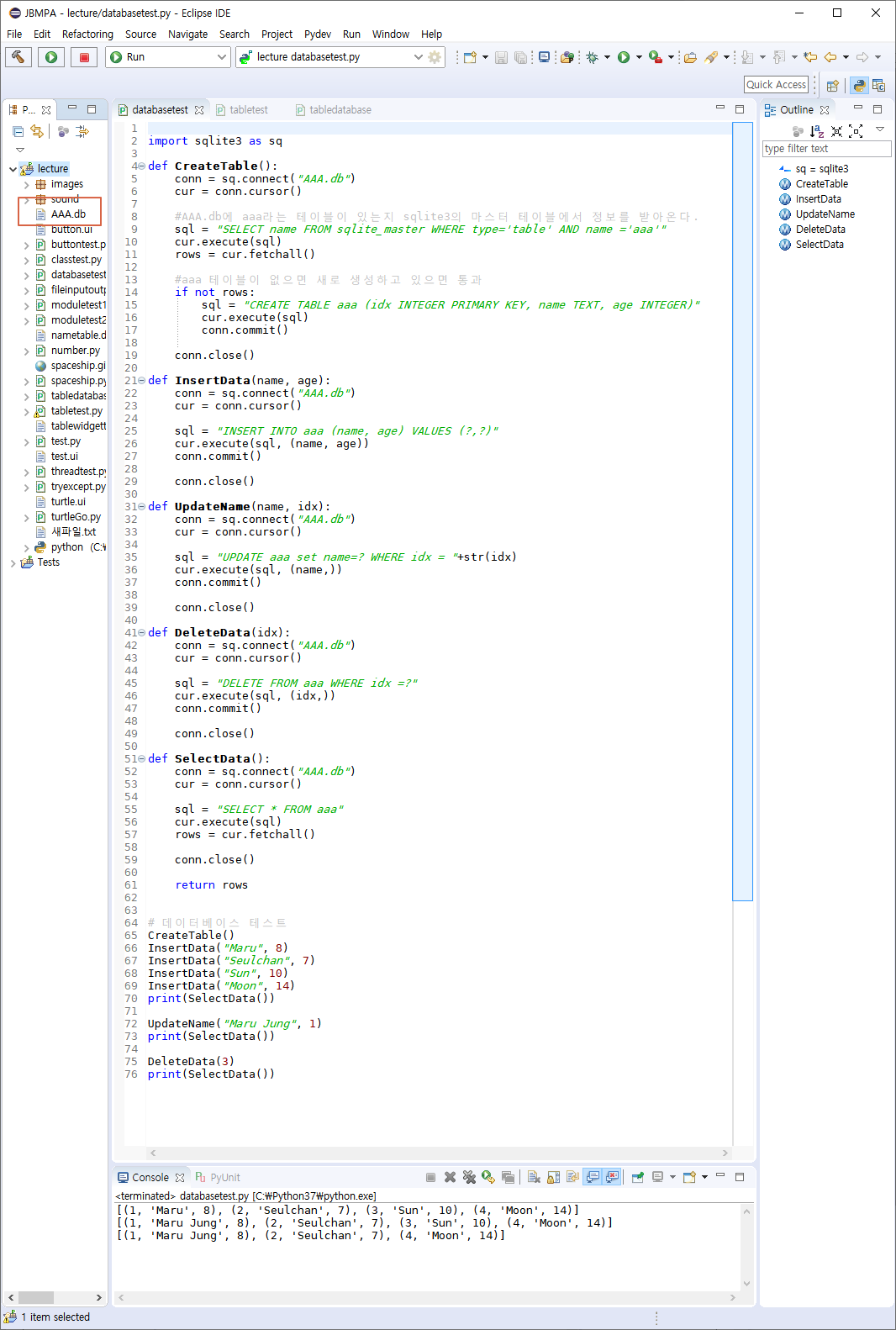Click the Save (floppy disk) icon
896x1330 pixels.
click(501, 57)
